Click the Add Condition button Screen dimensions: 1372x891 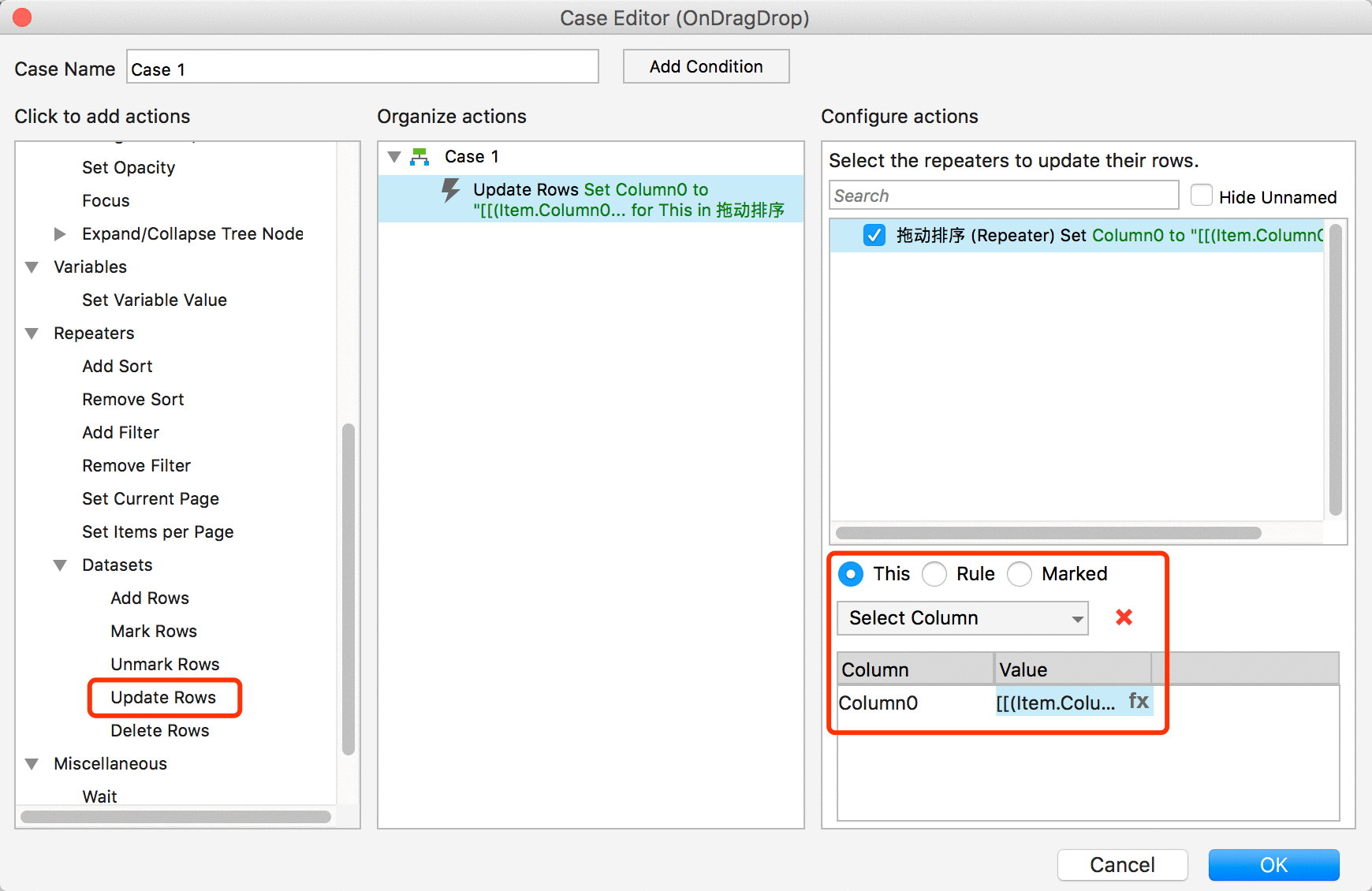coord(707,67)
